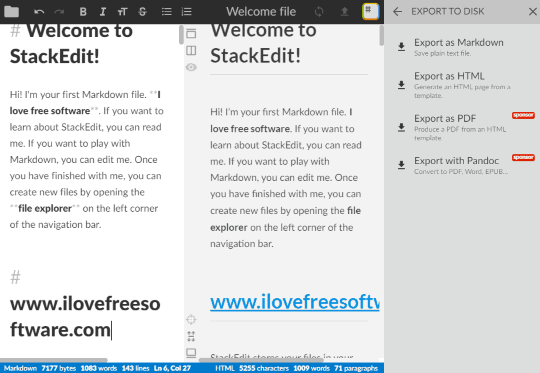Click the 'Ln 6, Col 27' status entry
This screenshot has height=373, width=540.
coord(172,368)
